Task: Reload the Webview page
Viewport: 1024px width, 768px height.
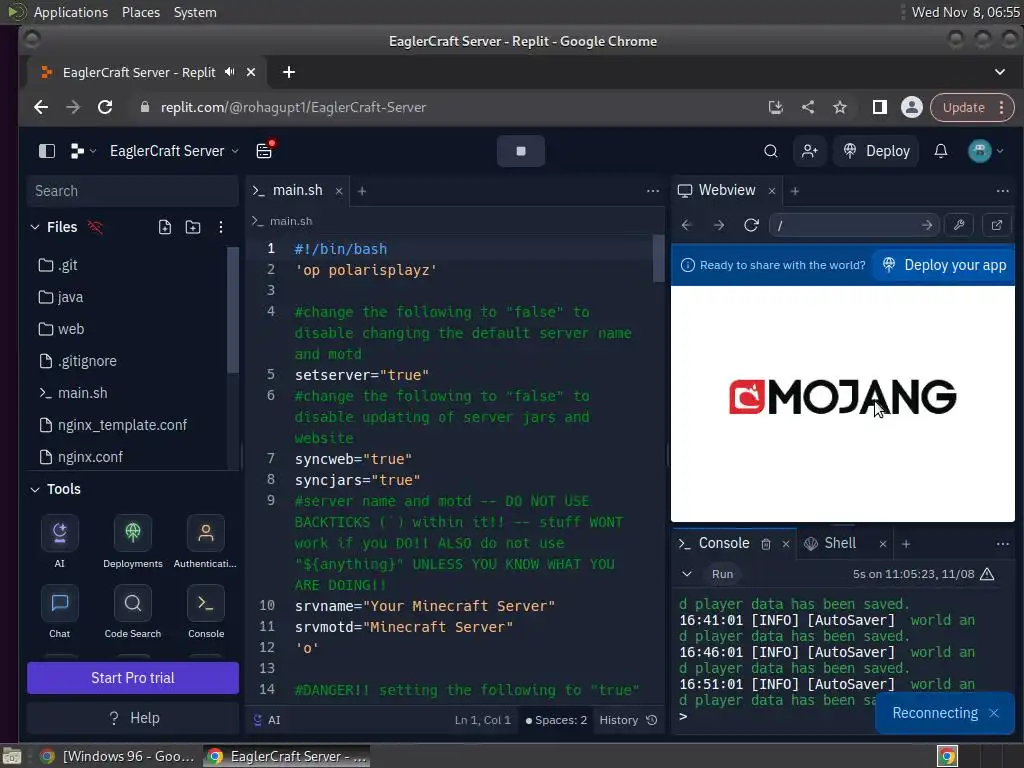Action: 751,225
